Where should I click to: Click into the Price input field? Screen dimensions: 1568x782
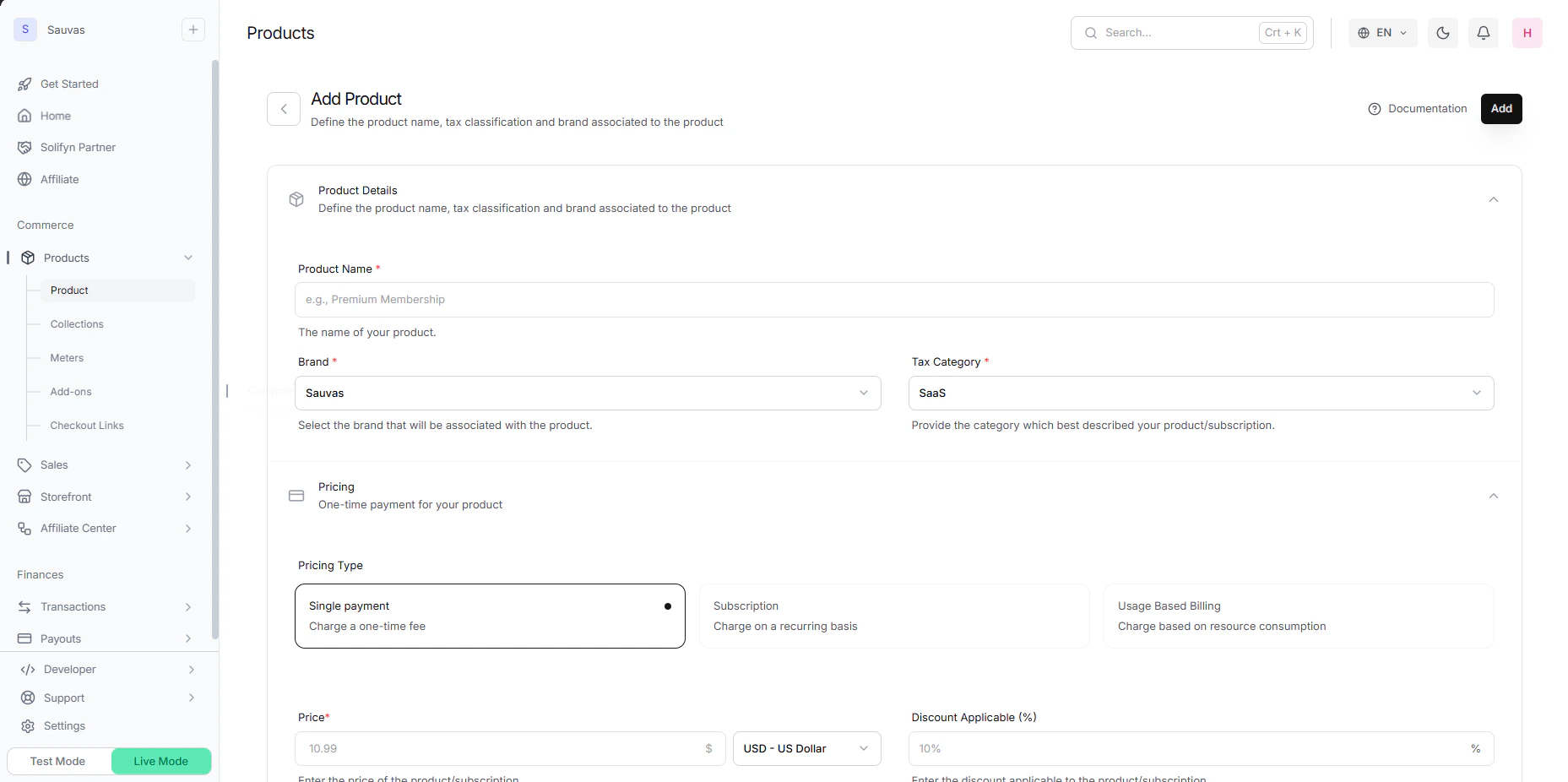click(x=510, y=749)
